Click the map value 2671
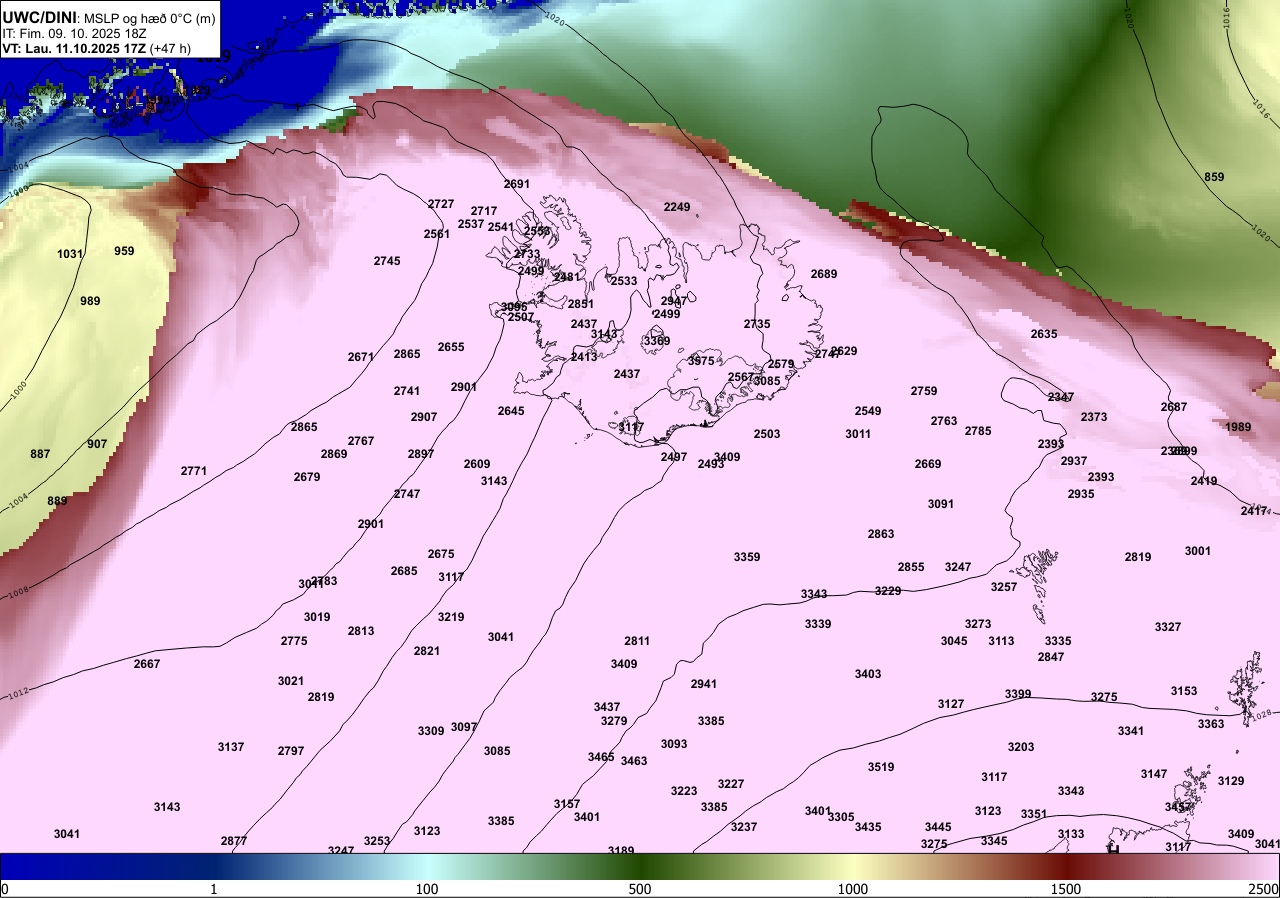Viewport: 1280px width, 898px height. (361, 357)
